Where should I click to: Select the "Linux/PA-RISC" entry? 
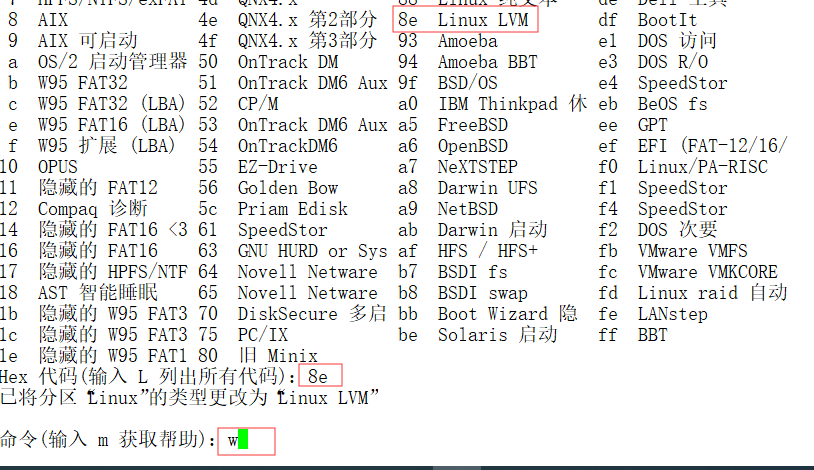(x=702, y=167)
